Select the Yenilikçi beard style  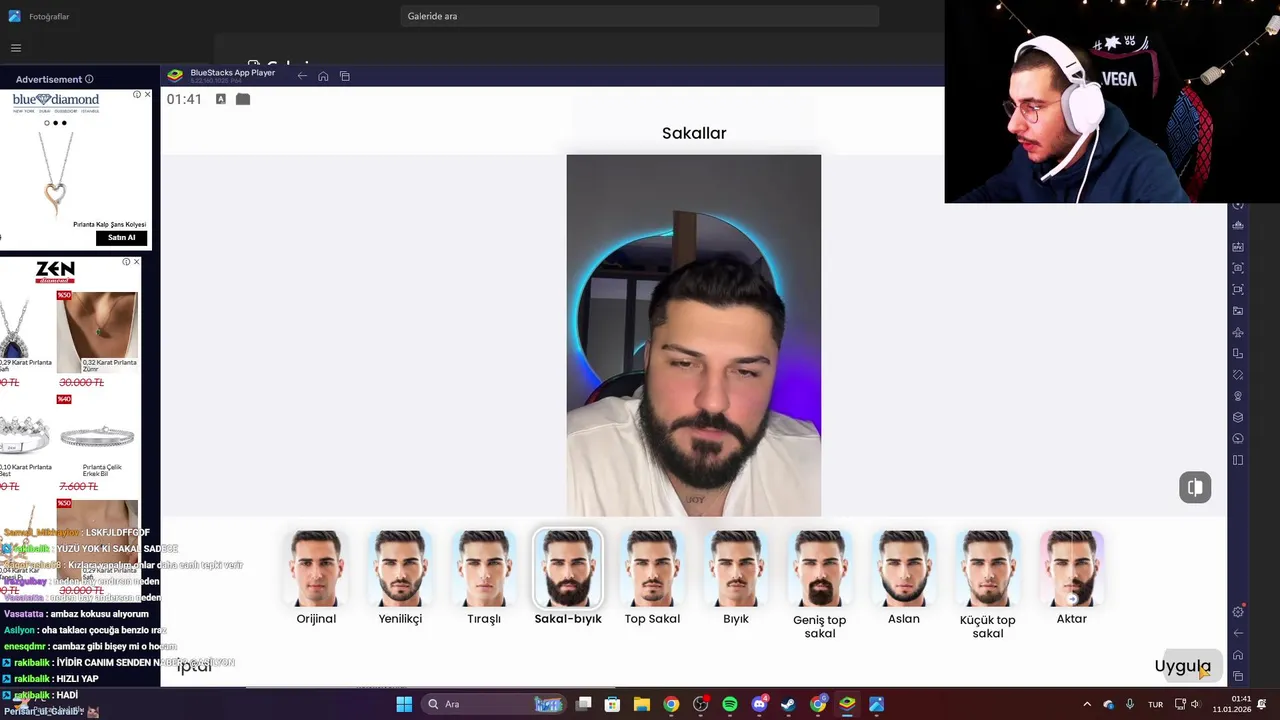point(400,569)
